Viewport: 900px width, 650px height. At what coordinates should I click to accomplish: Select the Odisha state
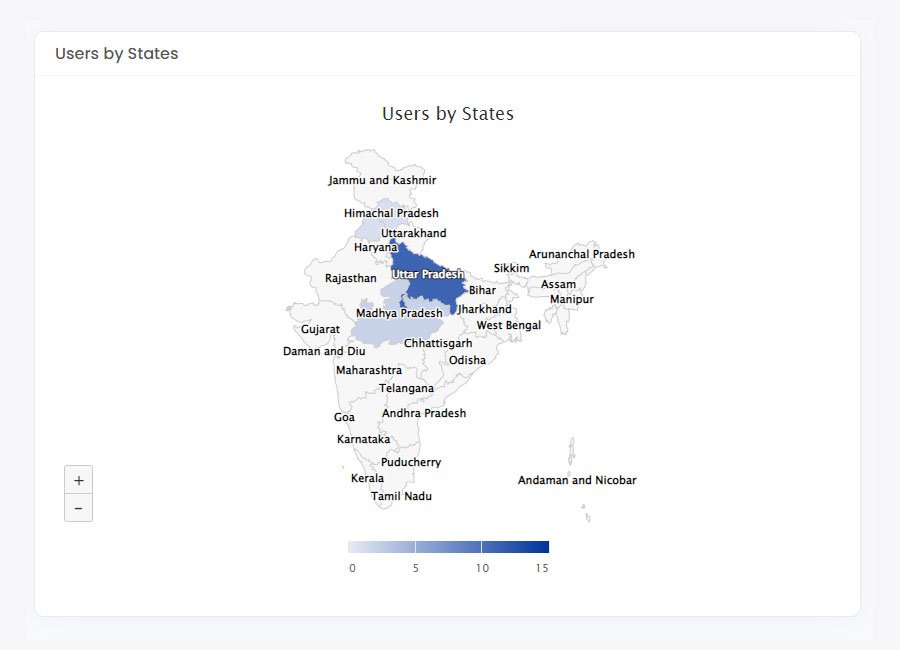[x=467, y=360]
